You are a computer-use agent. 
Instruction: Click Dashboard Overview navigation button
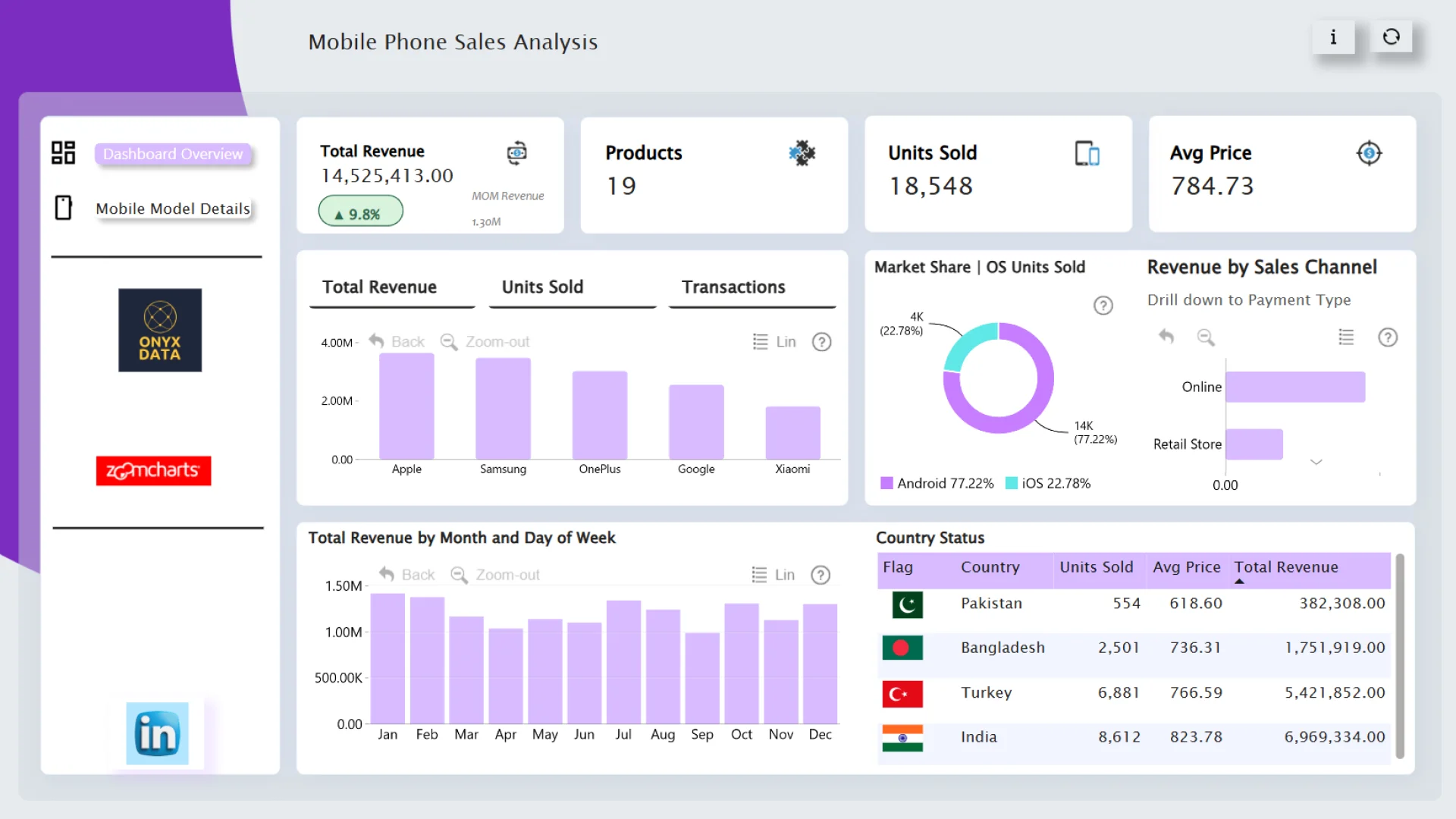tap(172, 154)
